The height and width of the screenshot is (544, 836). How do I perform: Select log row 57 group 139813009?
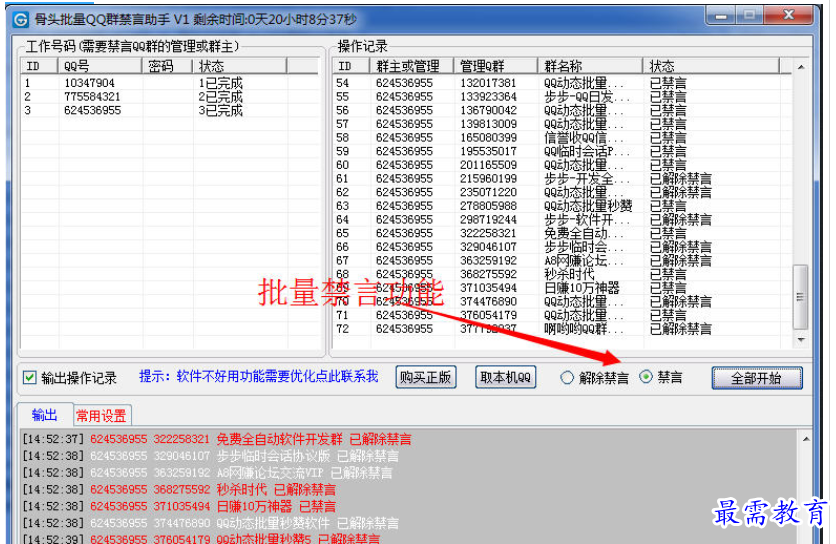[x=562, y=124]
